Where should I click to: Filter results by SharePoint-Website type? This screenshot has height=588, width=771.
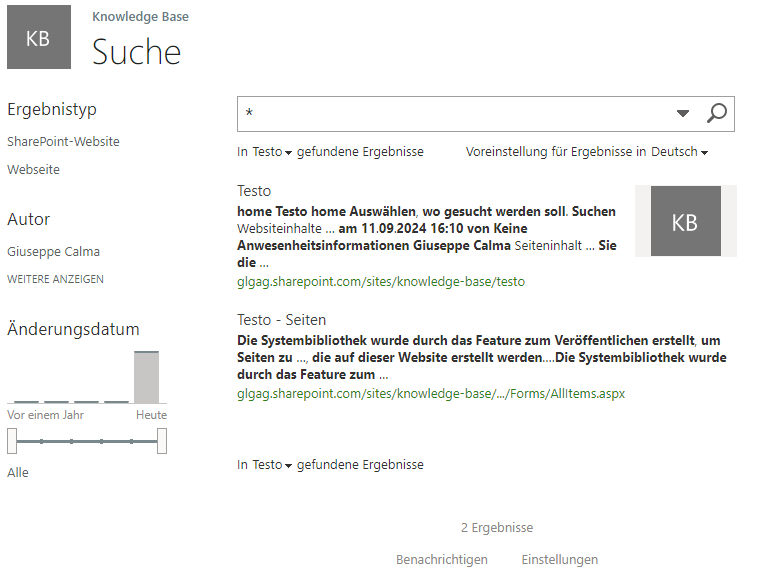click(63, 142)
